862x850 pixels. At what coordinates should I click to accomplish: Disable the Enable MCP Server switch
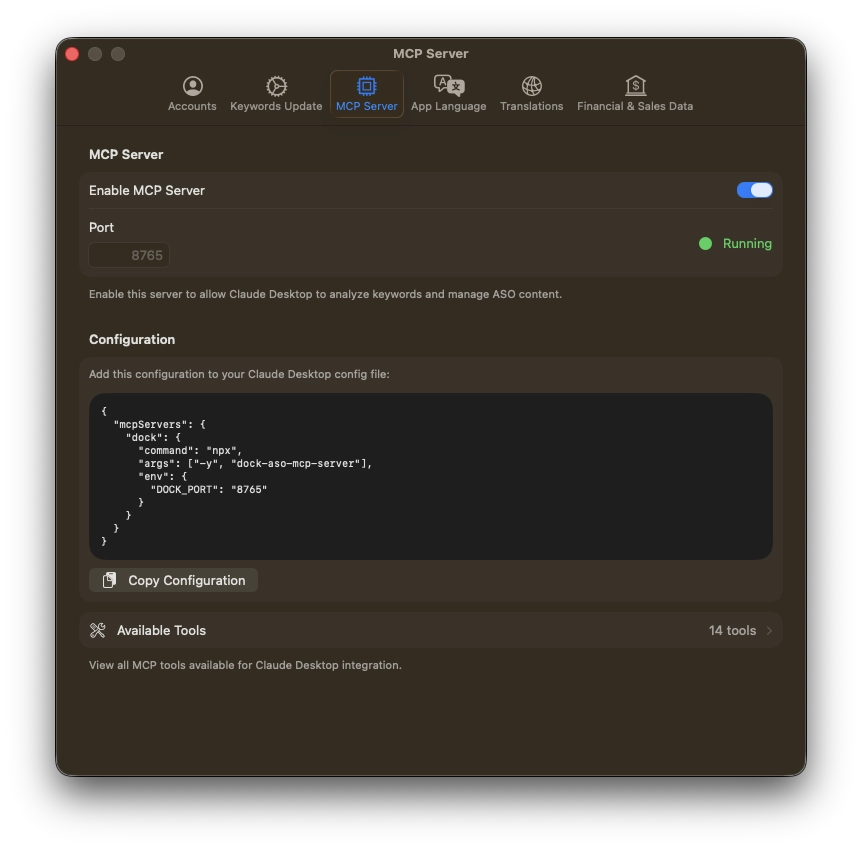[754, 190]
